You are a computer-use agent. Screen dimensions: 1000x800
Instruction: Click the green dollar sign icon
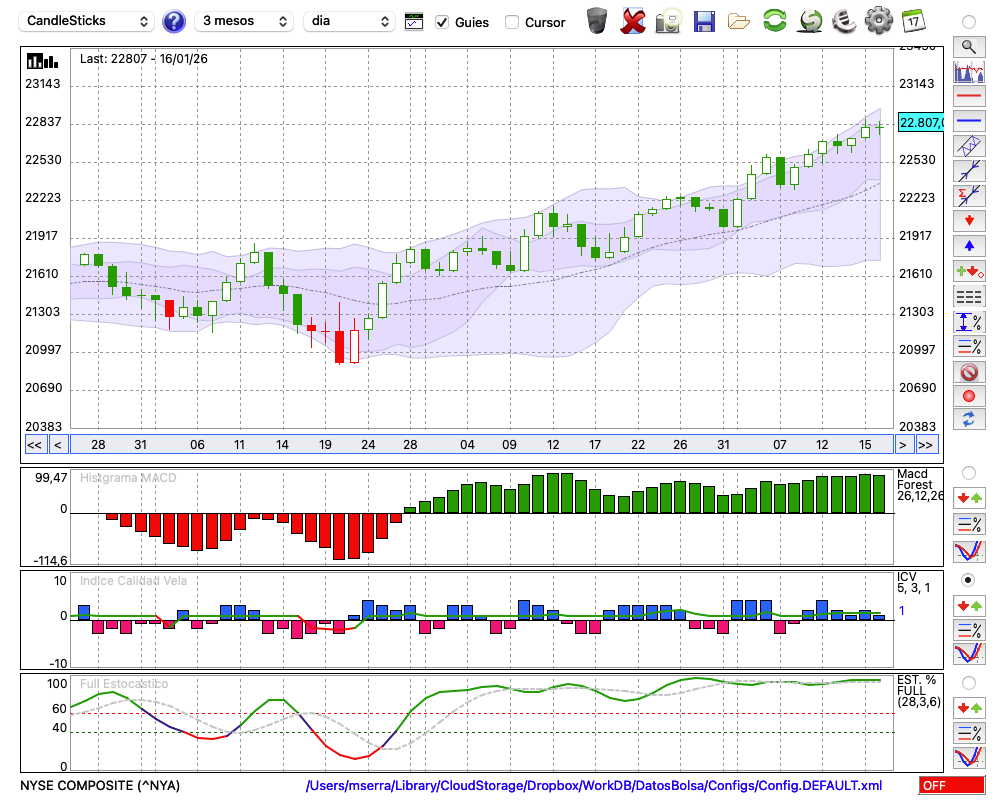(811, 21)
